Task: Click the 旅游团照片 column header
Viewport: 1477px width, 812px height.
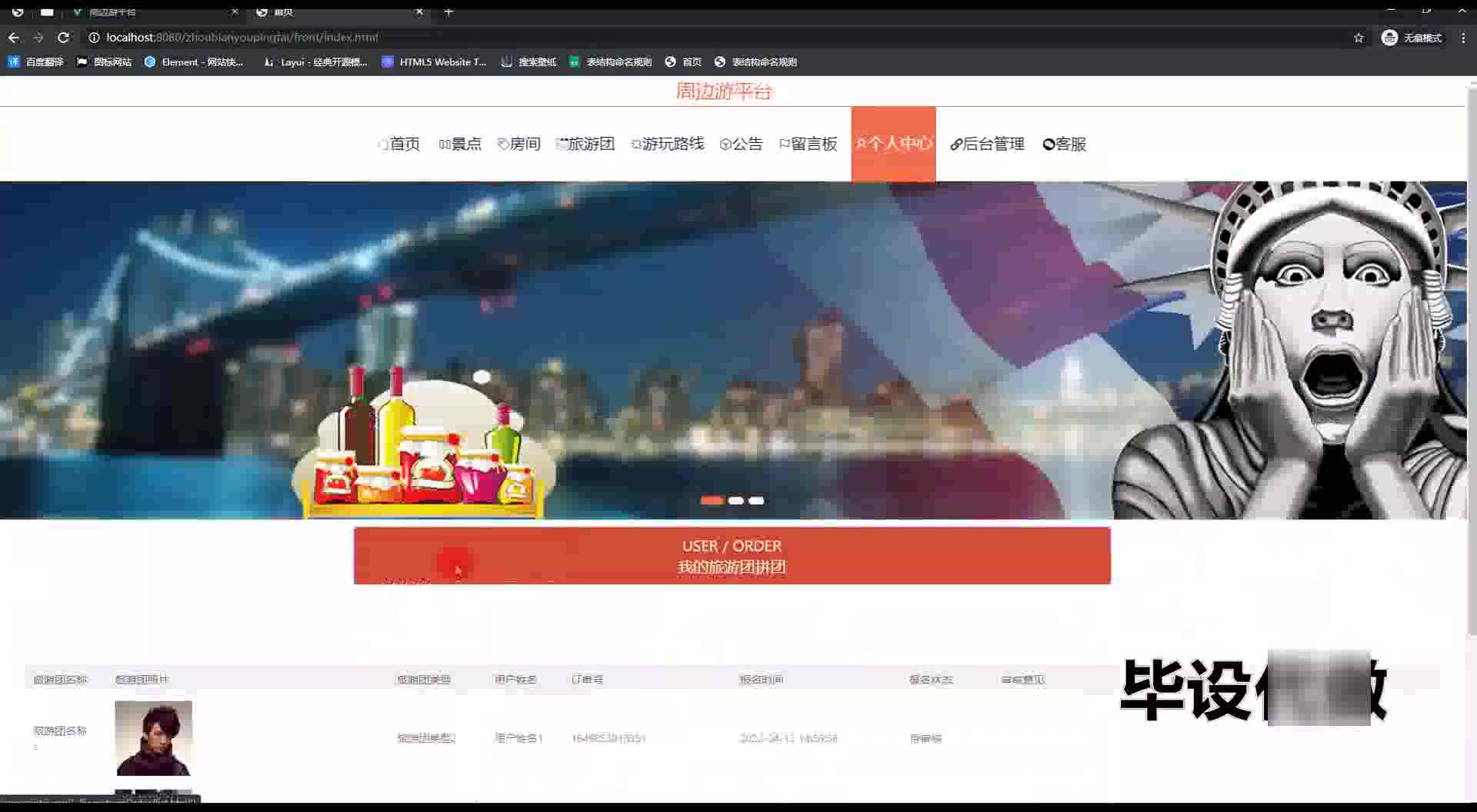Action: (x=142, y=680)
